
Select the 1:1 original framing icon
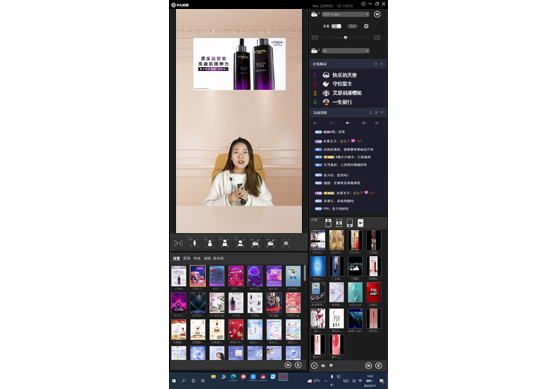(x=179, y=243)
